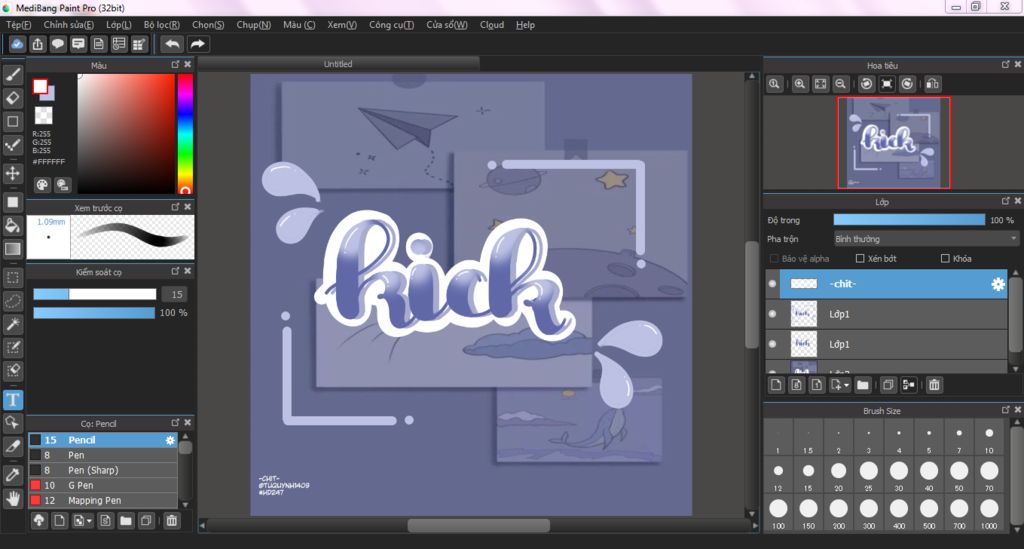This screenshot has height=549, width=1024.
Task: Click the export share icon in toolbar
Action: coord(38,44)
